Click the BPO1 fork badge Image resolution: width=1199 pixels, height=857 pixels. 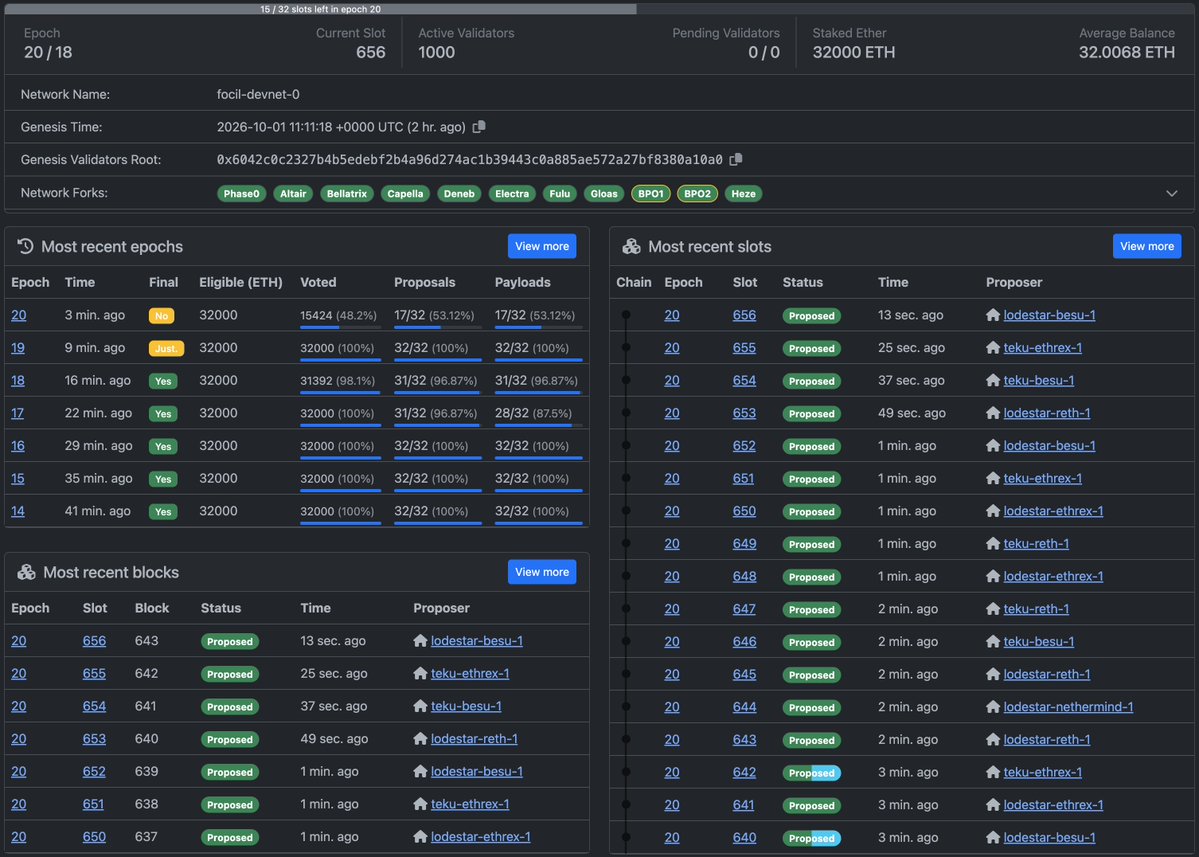(x=651, y=193)
